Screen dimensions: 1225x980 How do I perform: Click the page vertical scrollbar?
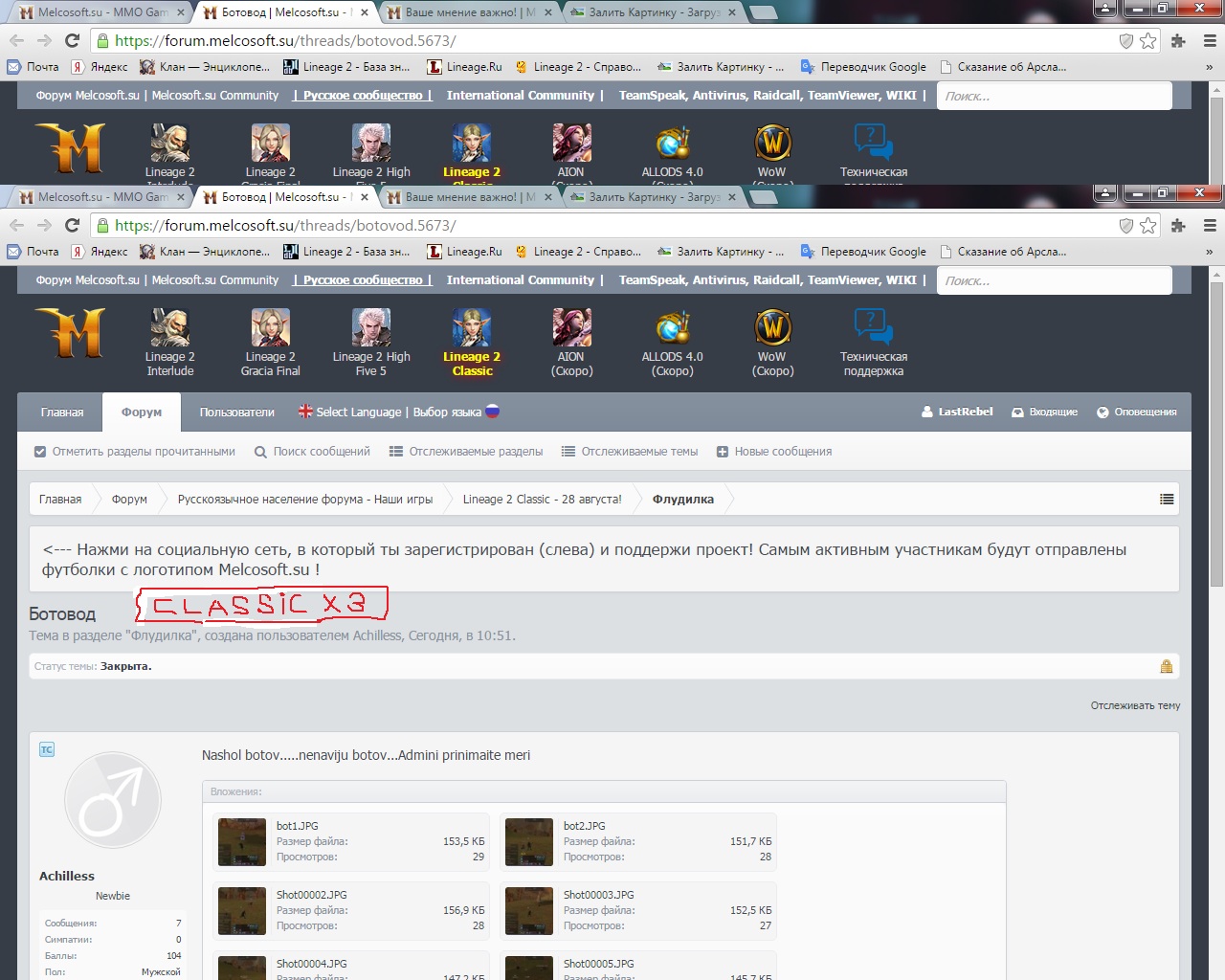tap(1217, 623)
